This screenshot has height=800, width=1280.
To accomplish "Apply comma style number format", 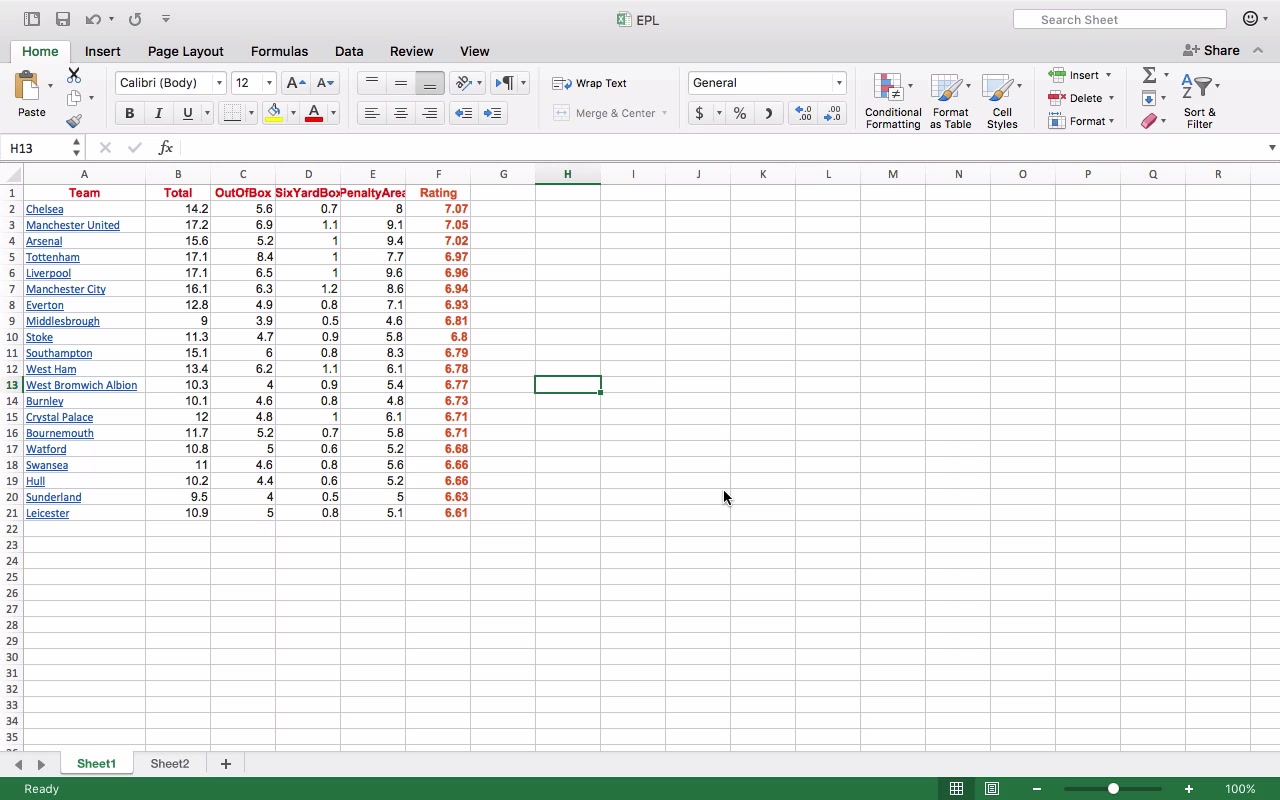I will click(768, 113).
